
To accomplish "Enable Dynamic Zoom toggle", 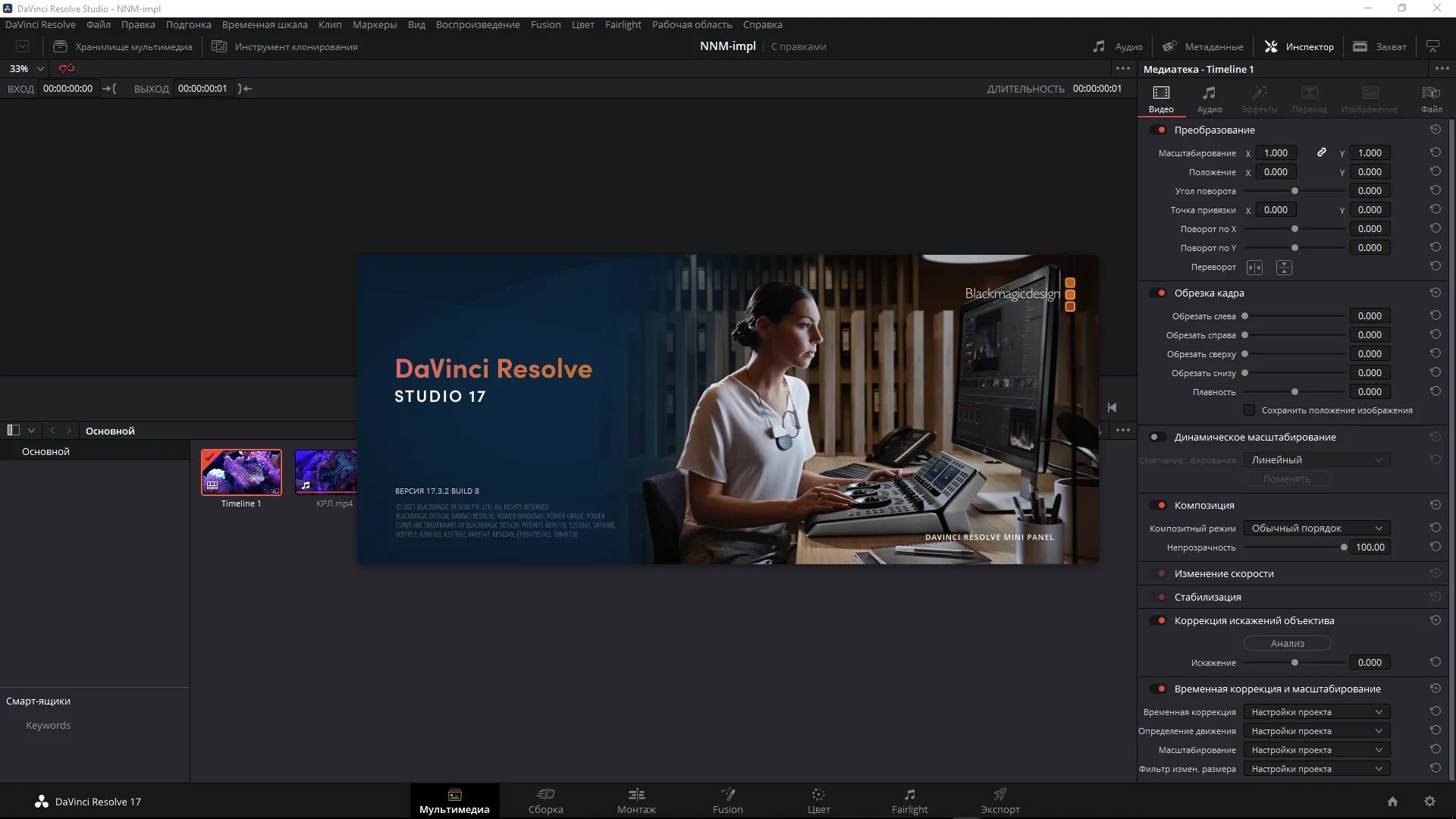I will (x=1158, y=437).
